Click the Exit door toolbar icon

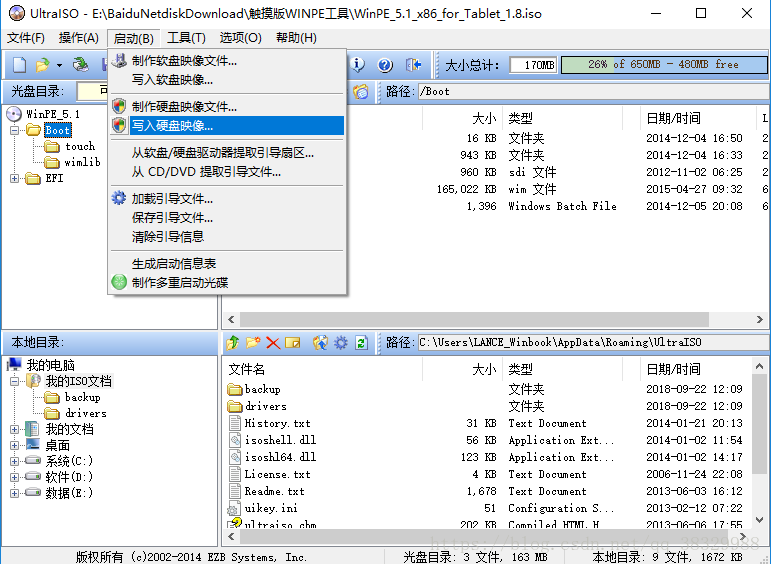[x=413, y=65]
